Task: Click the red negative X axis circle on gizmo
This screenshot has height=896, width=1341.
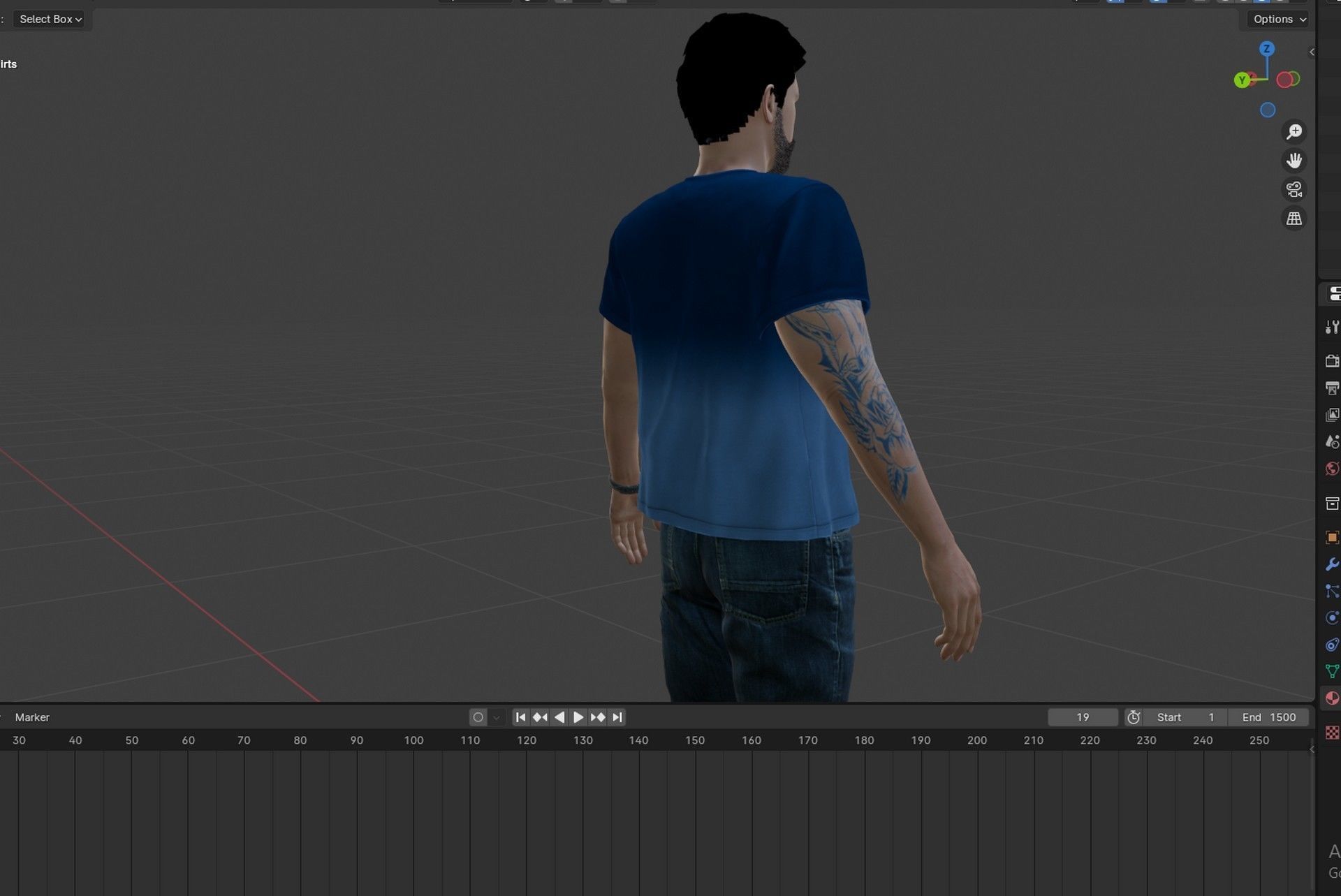Action: tap(1284, 80)
